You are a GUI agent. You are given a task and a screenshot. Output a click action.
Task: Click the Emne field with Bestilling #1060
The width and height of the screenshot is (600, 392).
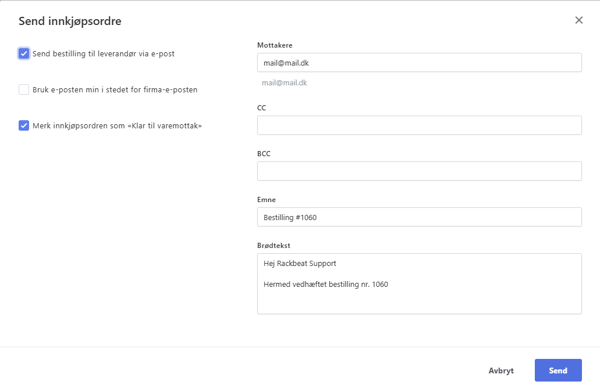[x=419, y=217]
